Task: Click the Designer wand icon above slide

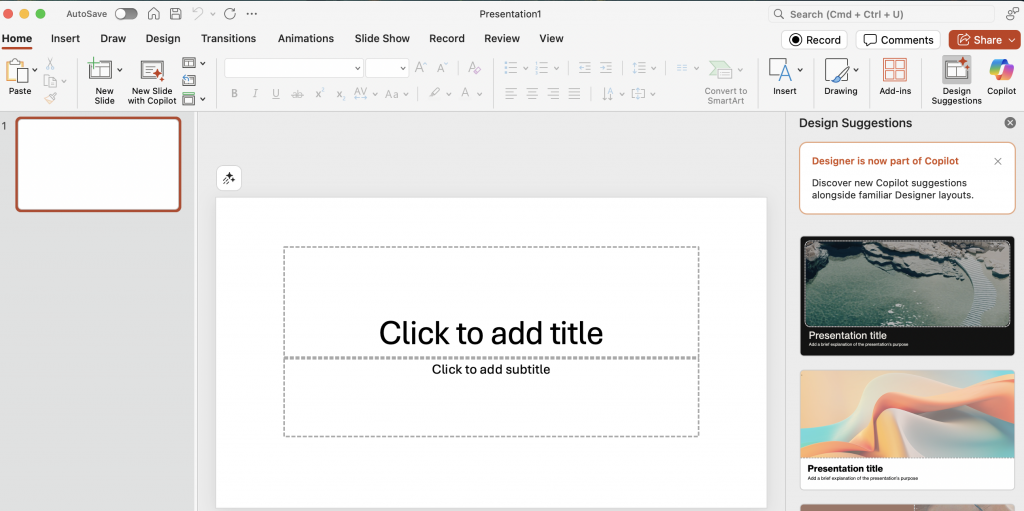Action: [229, 178]
